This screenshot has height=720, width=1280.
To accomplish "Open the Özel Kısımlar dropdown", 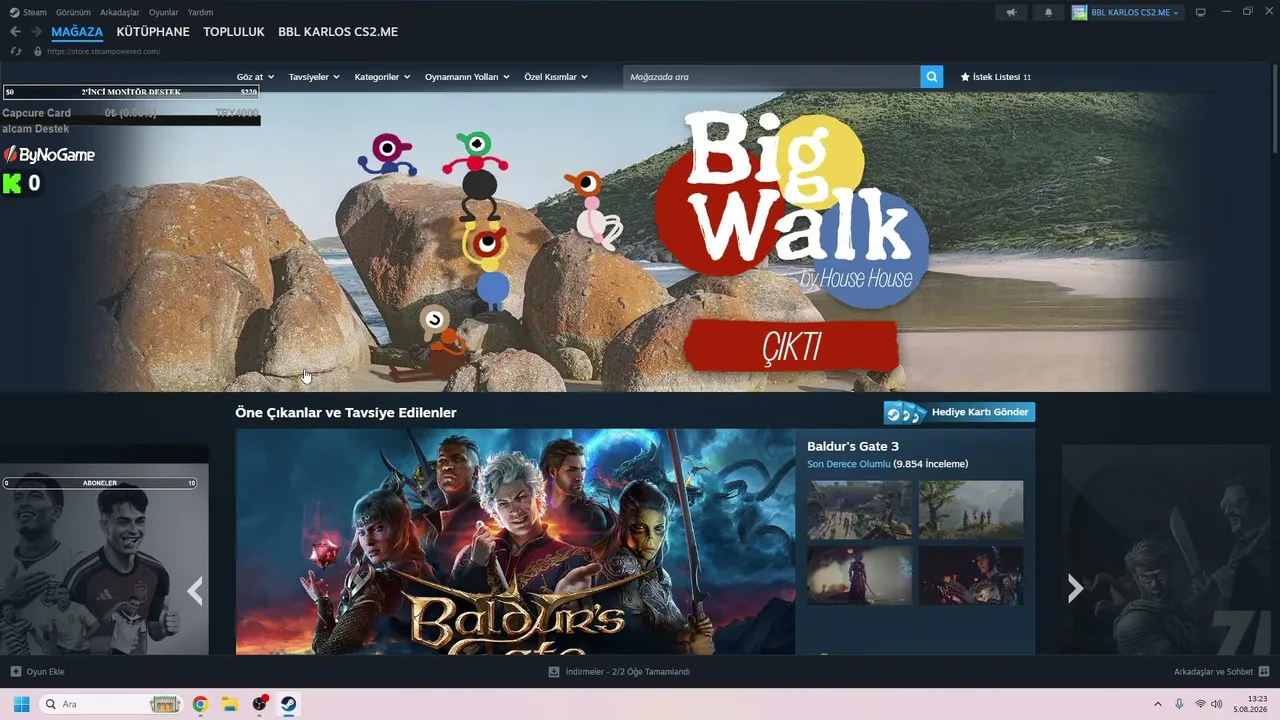I will tap(556, 77).
